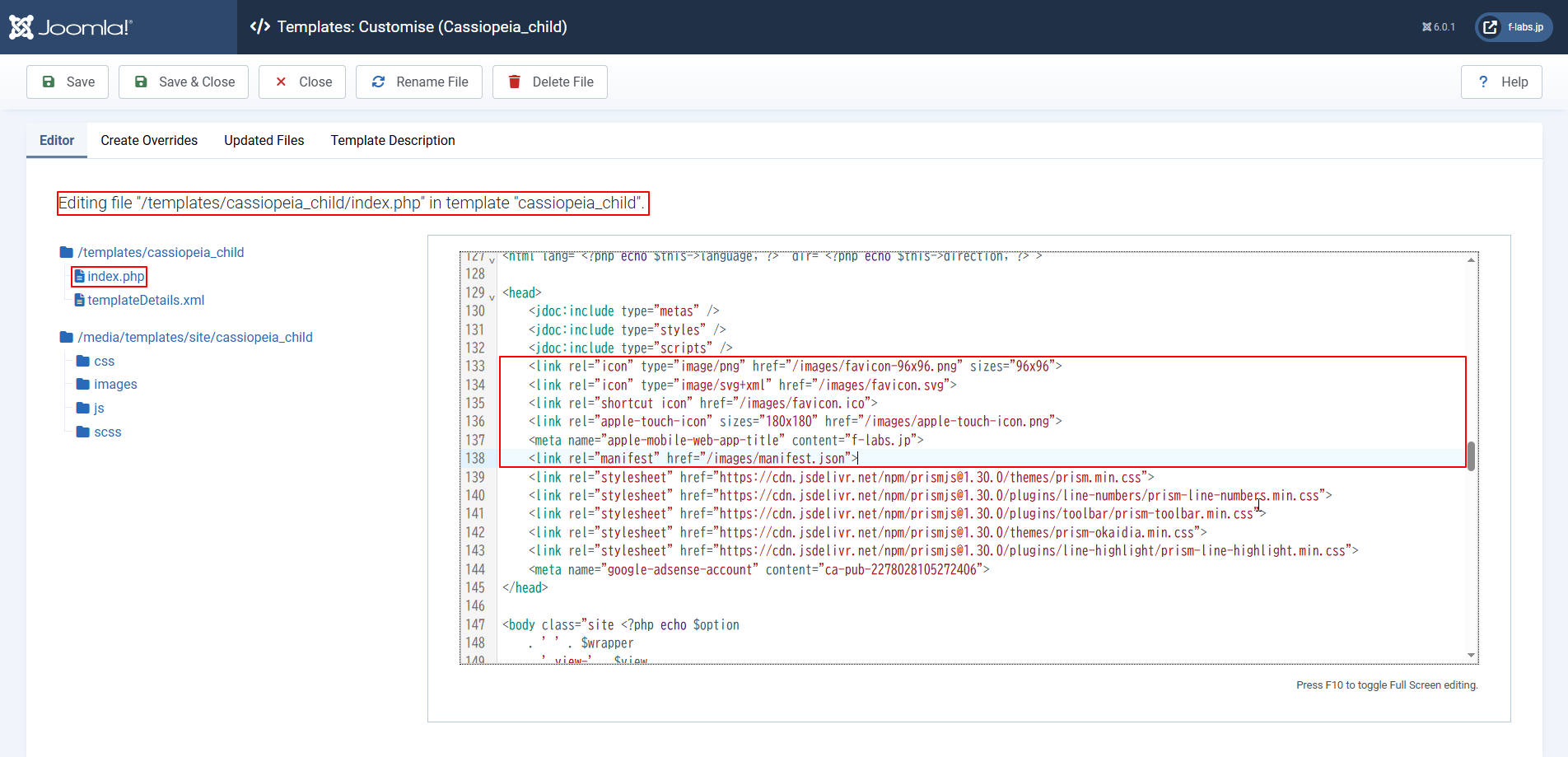Select index.php file in tree
The image size is (1568, 757).
point(115,277)
